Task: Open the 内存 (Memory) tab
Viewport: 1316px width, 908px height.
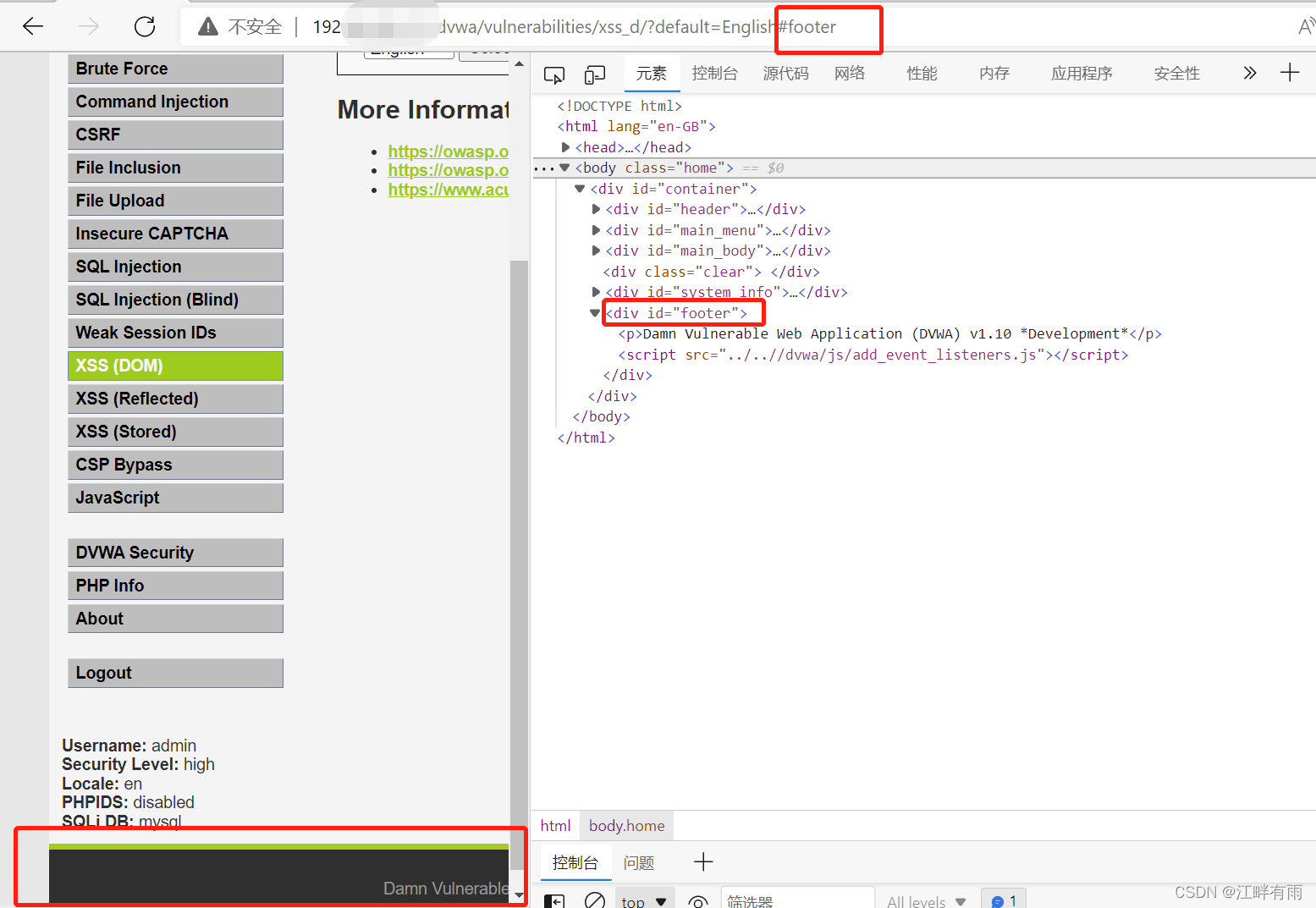Action: pos(994,74)
